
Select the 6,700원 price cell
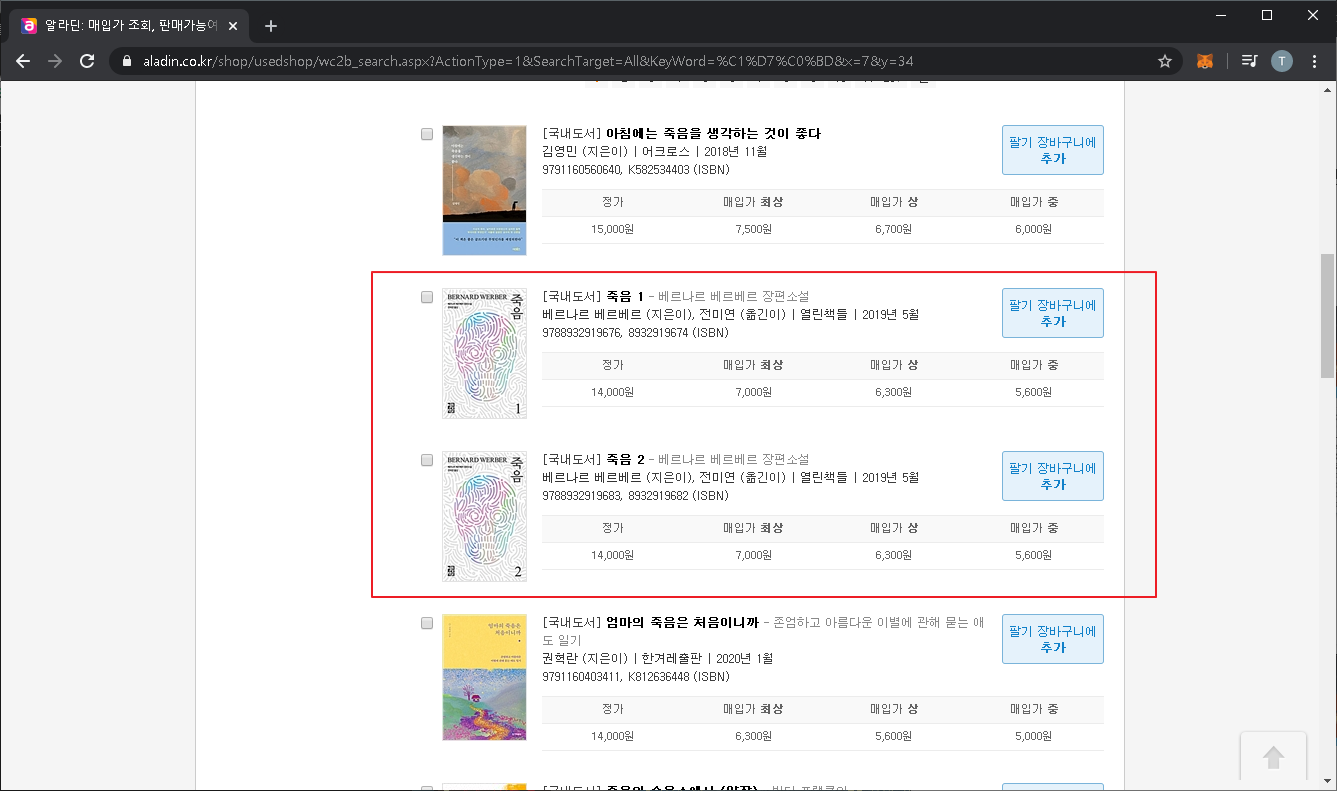pyautogui.click(x=893, y=229)
